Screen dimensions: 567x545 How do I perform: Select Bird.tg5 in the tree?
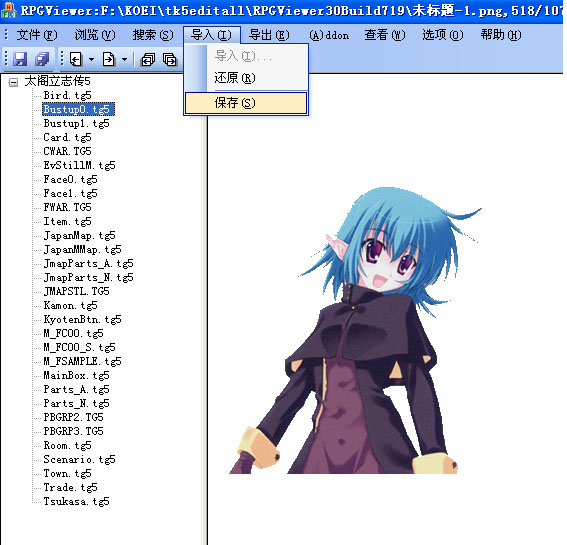(67, 95)
